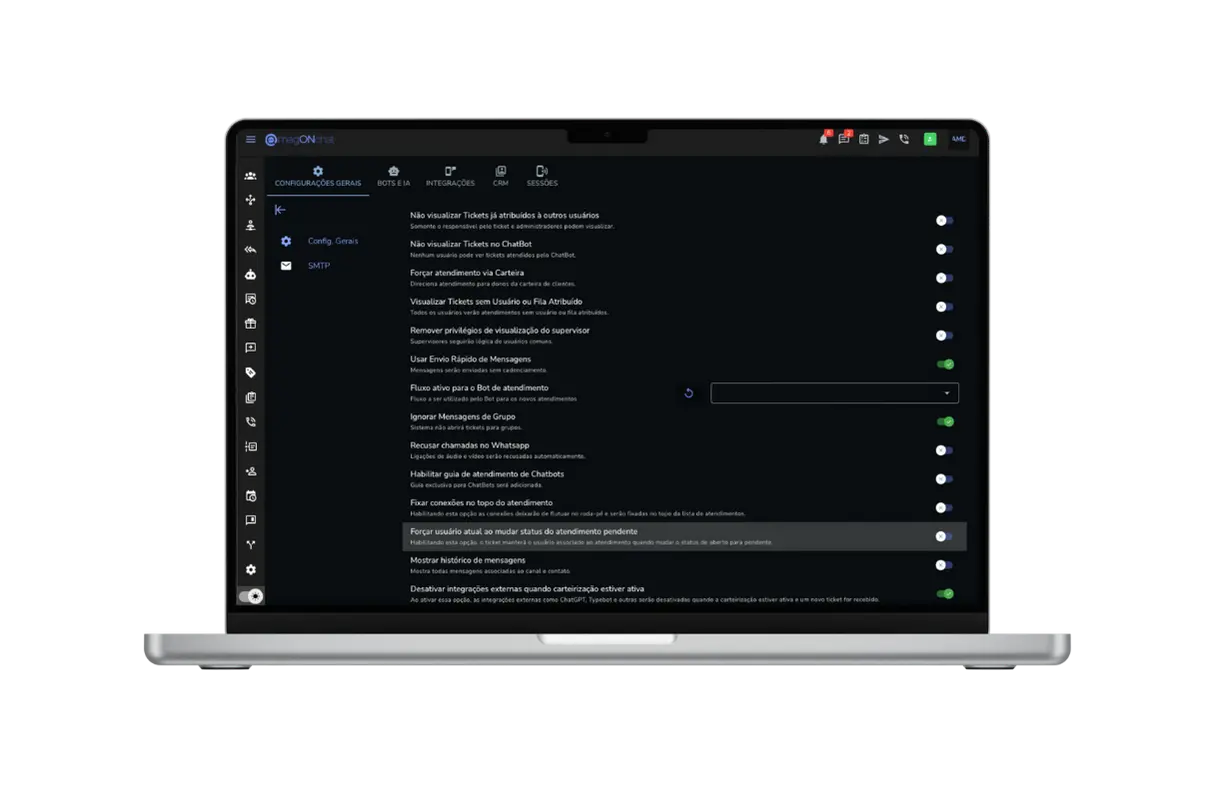
Task: Expand the hamburger menu at top left
Action: 251,139
